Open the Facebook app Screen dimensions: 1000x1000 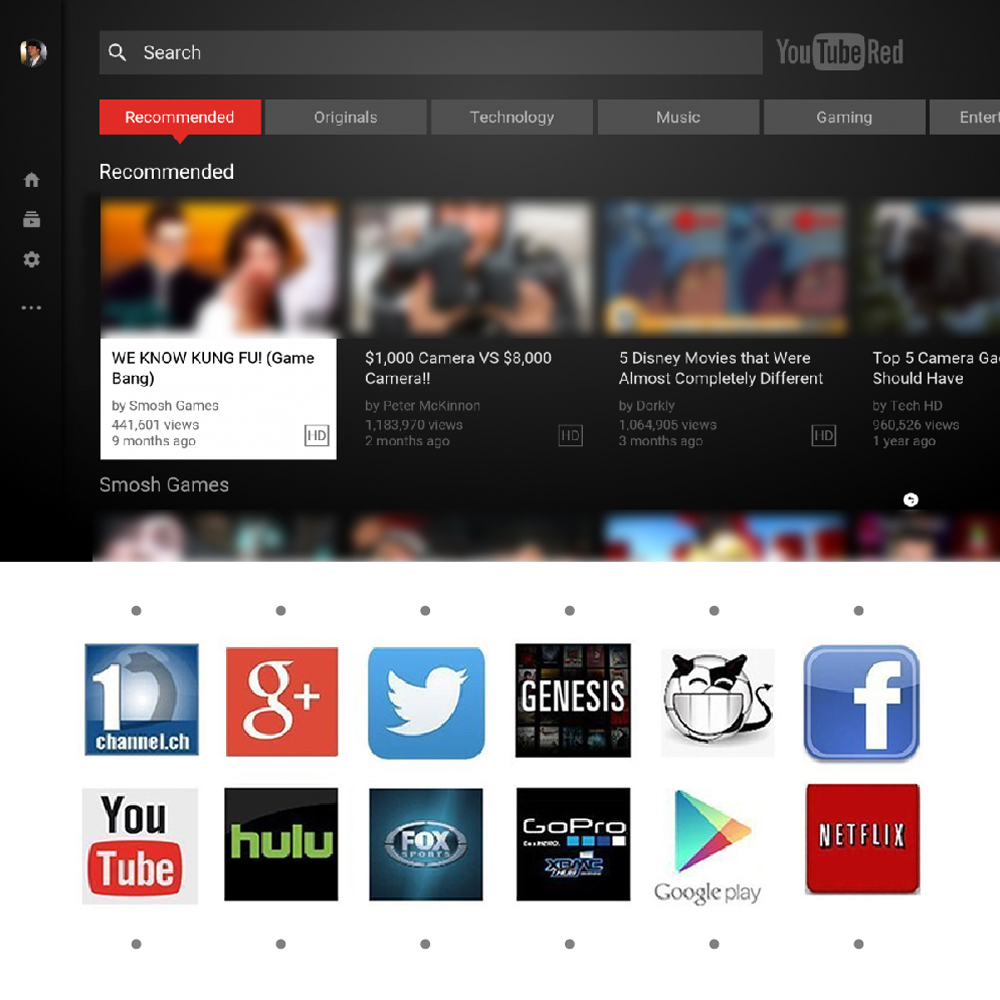(x=861, y=702)
